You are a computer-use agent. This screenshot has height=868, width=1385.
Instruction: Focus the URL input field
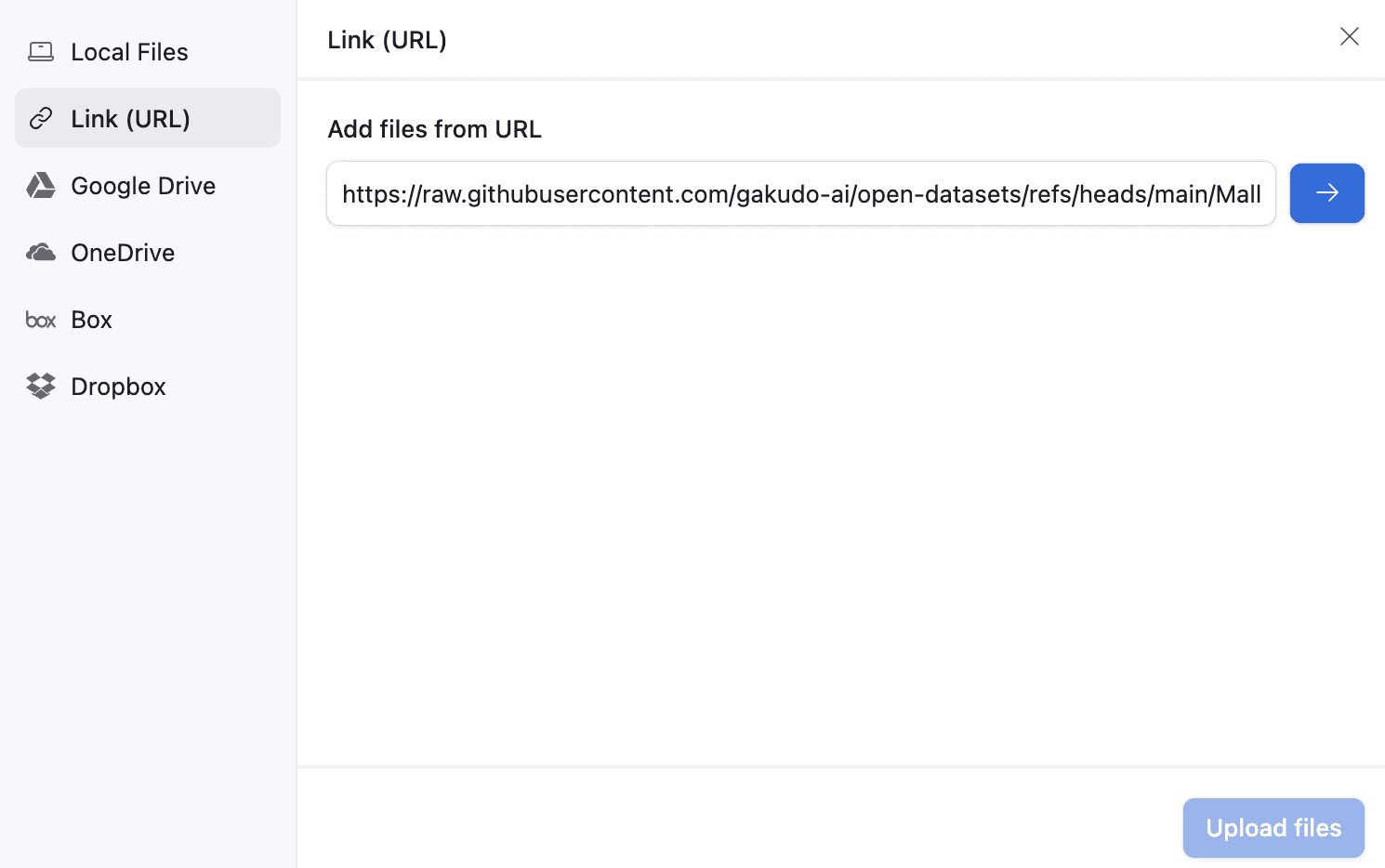tap(801, 193)
